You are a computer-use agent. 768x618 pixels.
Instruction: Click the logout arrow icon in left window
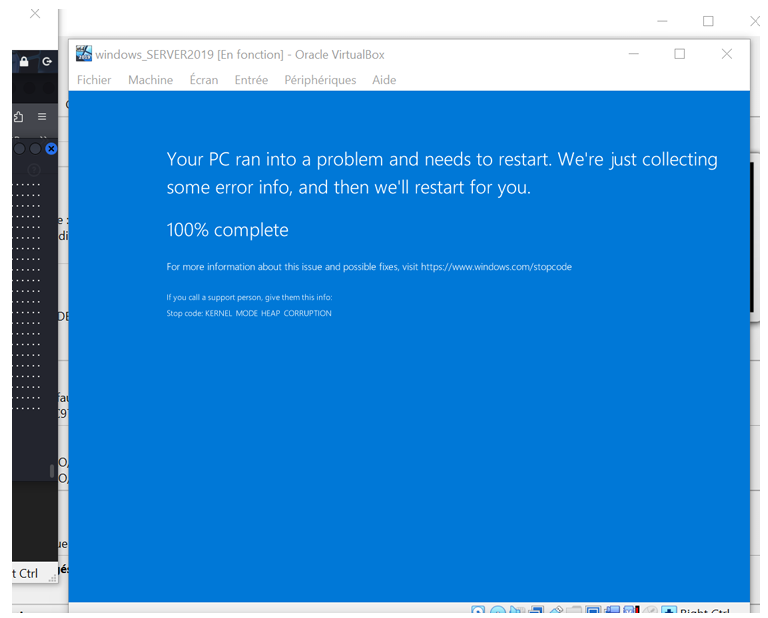(x=47, y=62)
